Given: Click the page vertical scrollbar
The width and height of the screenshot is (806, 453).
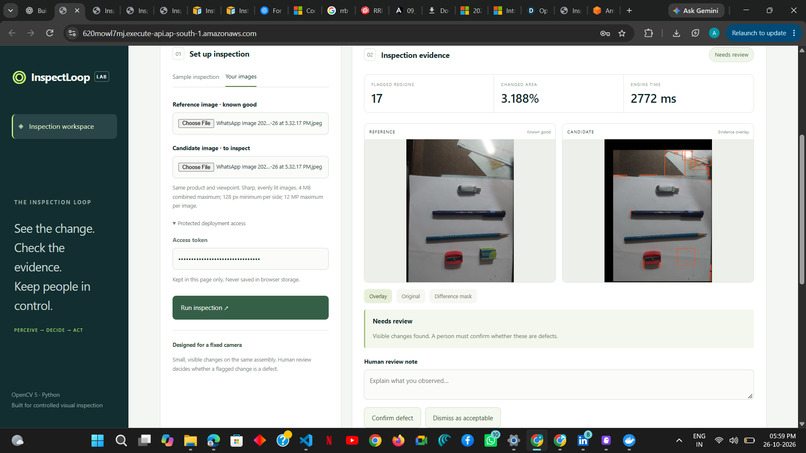Looking at the screenshot, I should (801, 208).
